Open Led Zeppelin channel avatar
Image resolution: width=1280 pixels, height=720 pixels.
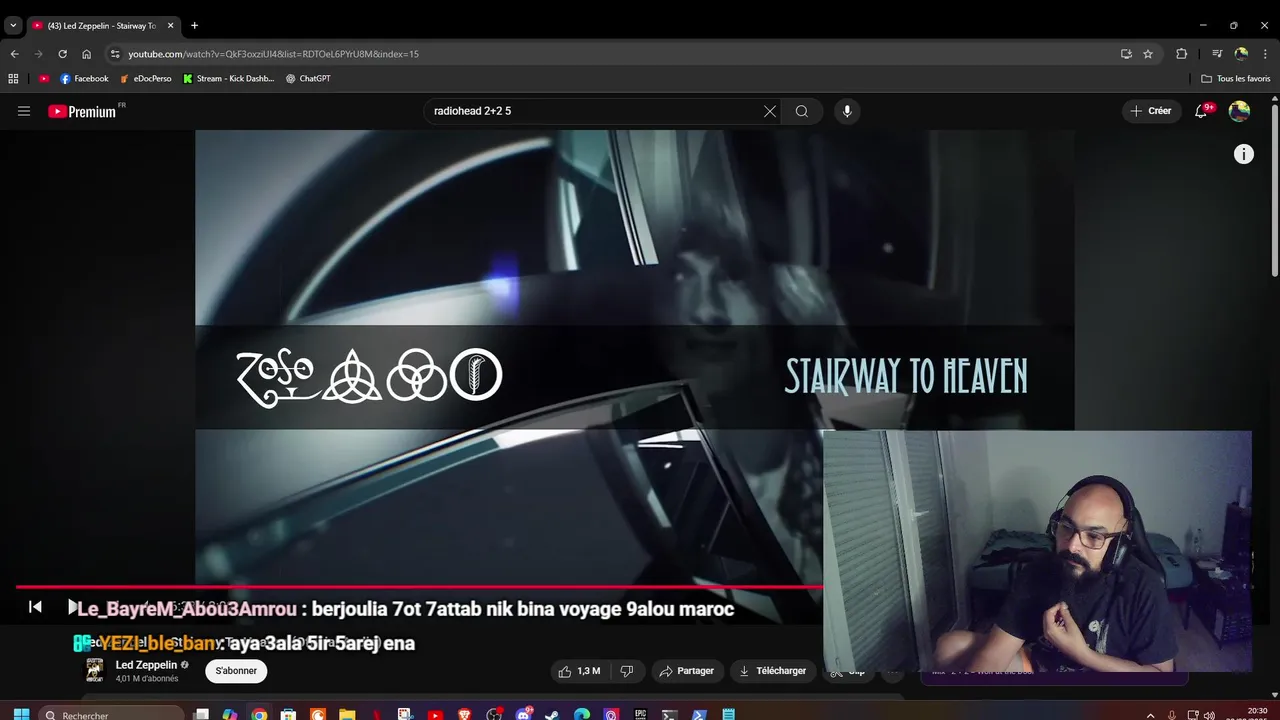95,671
